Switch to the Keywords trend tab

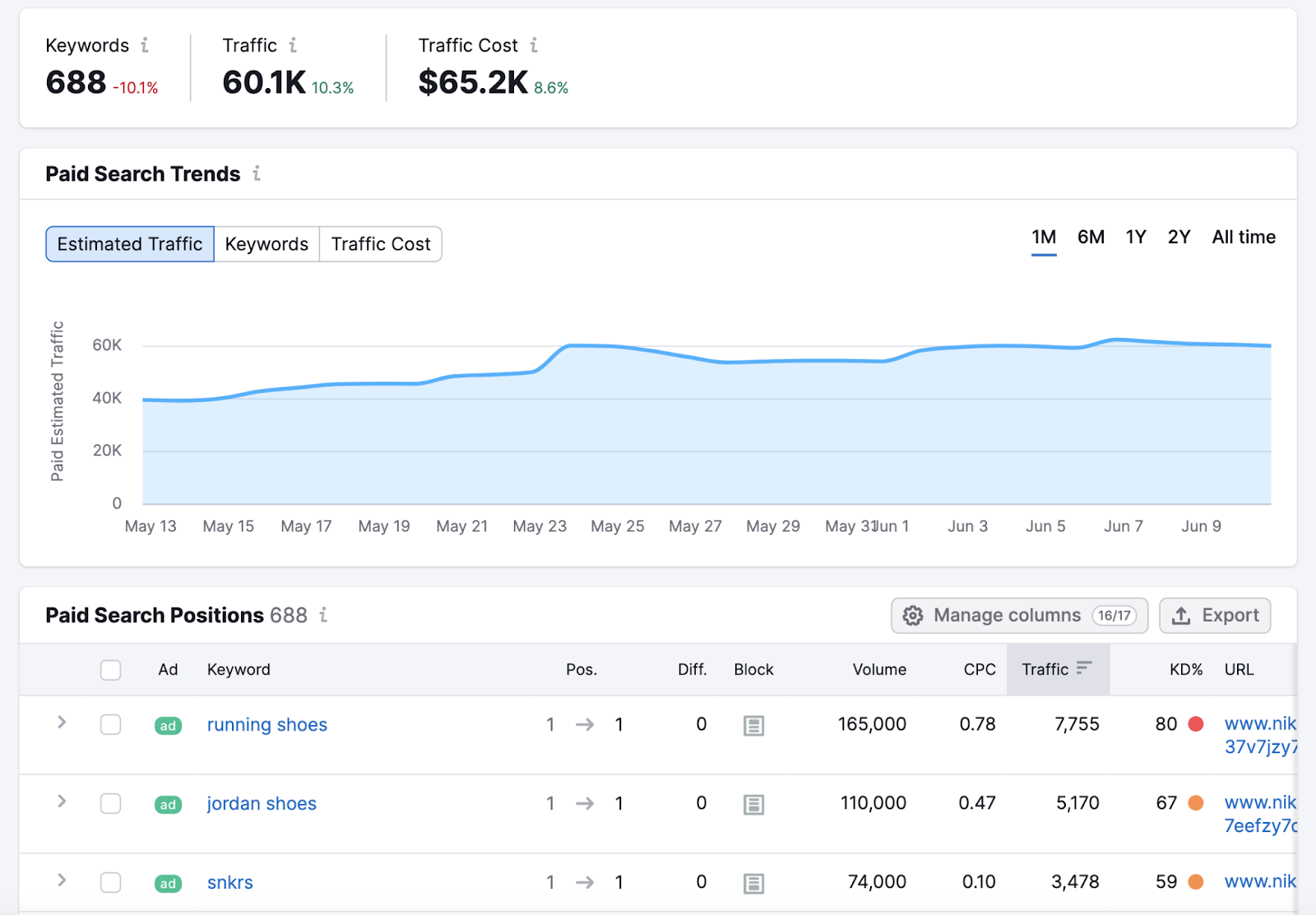pyautogui.click(x=266, y=243)
